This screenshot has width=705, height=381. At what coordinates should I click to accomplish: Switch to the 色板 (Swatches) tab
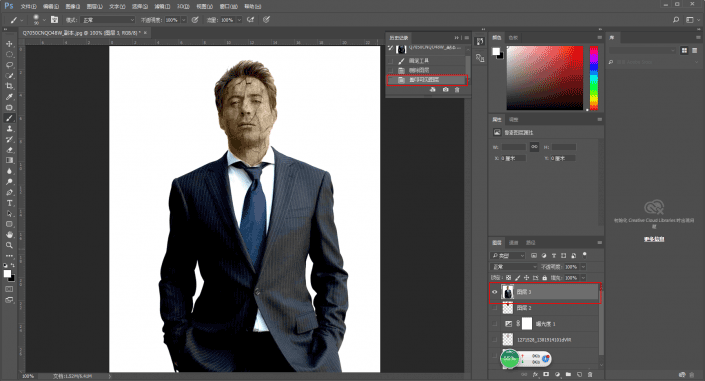pyautogui.click(x=513, y=38)
